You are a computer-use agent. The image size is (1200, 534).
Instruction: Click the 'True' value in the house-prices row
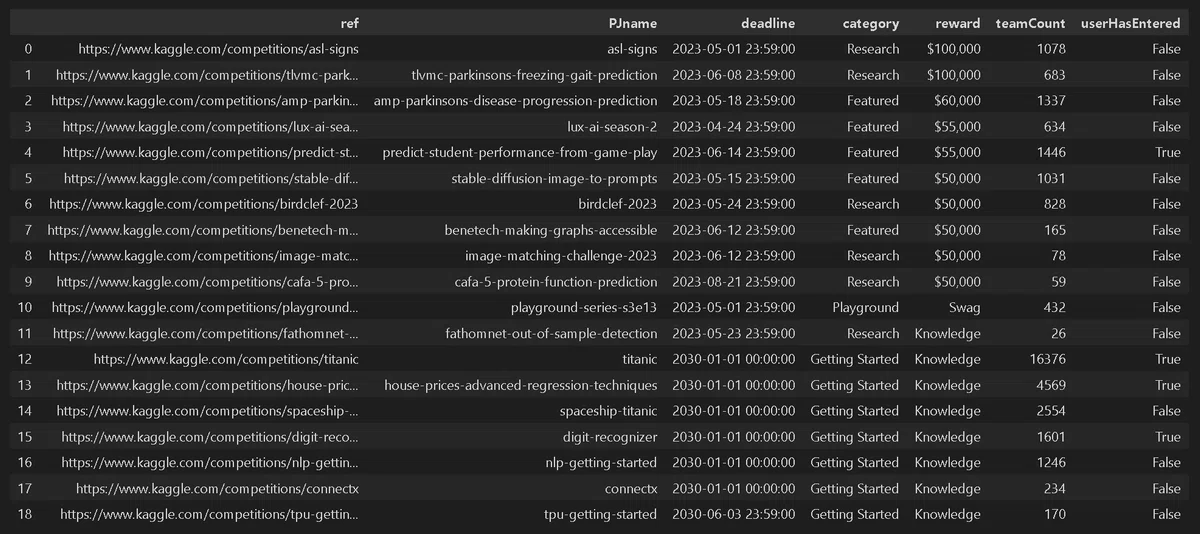(x=1168, y=385)
